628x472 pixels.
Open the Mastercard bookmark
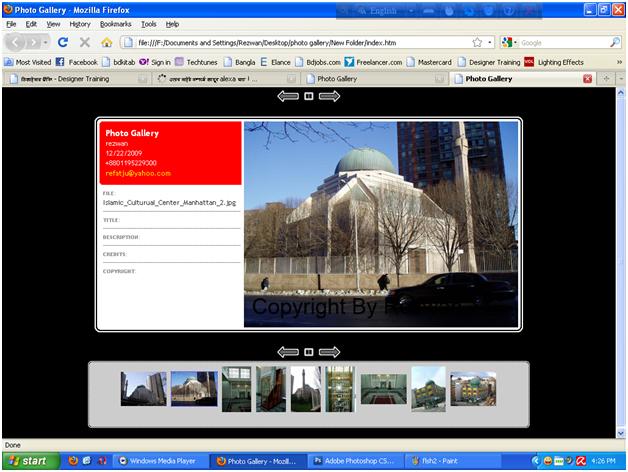[x=429, y=62]
